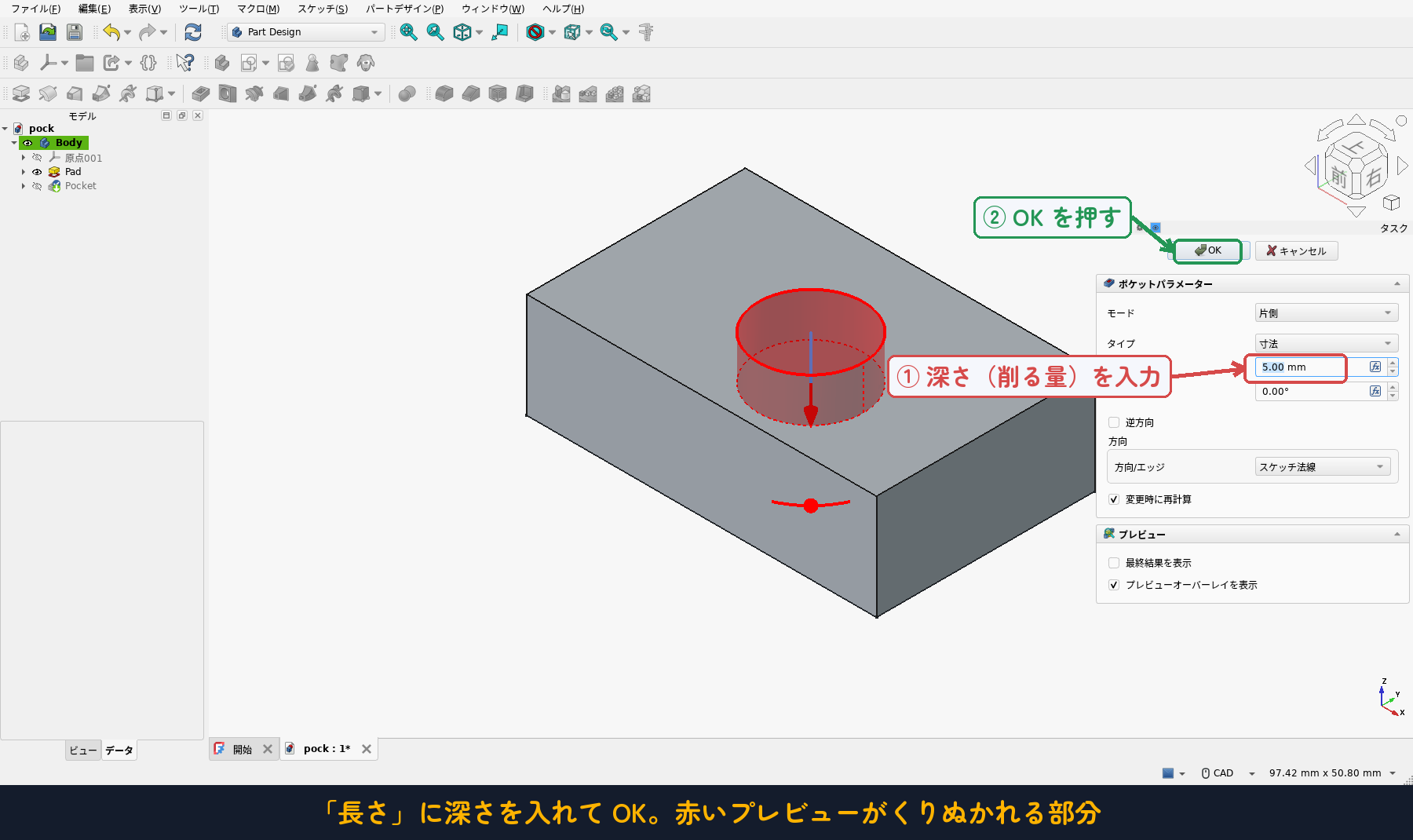
Task: Click the キャンセル button
Action: [x=1296, y=250]
